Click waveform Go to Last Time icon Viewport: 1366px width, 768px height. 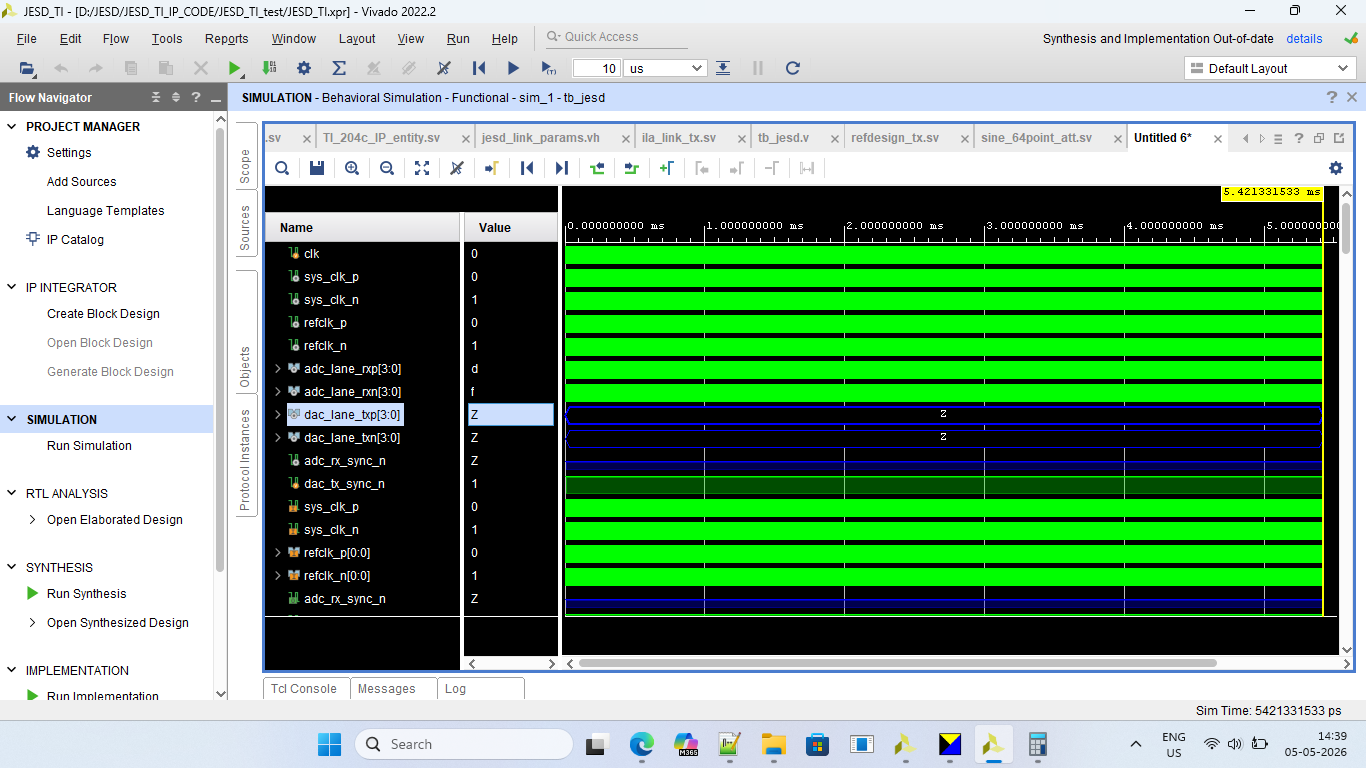tap(562, 168)
